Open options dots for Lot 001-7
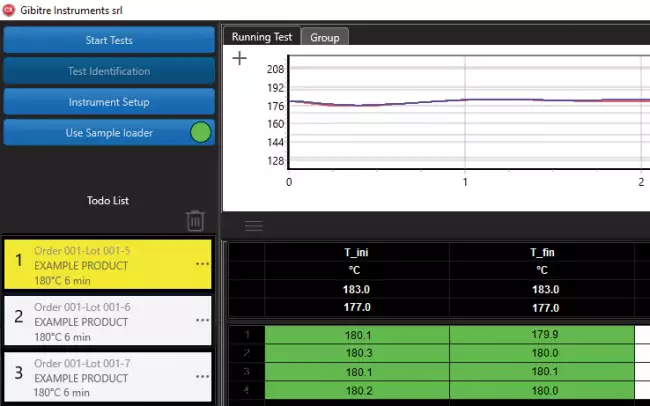This screenshot has height=406, width=650. [202, 377]
